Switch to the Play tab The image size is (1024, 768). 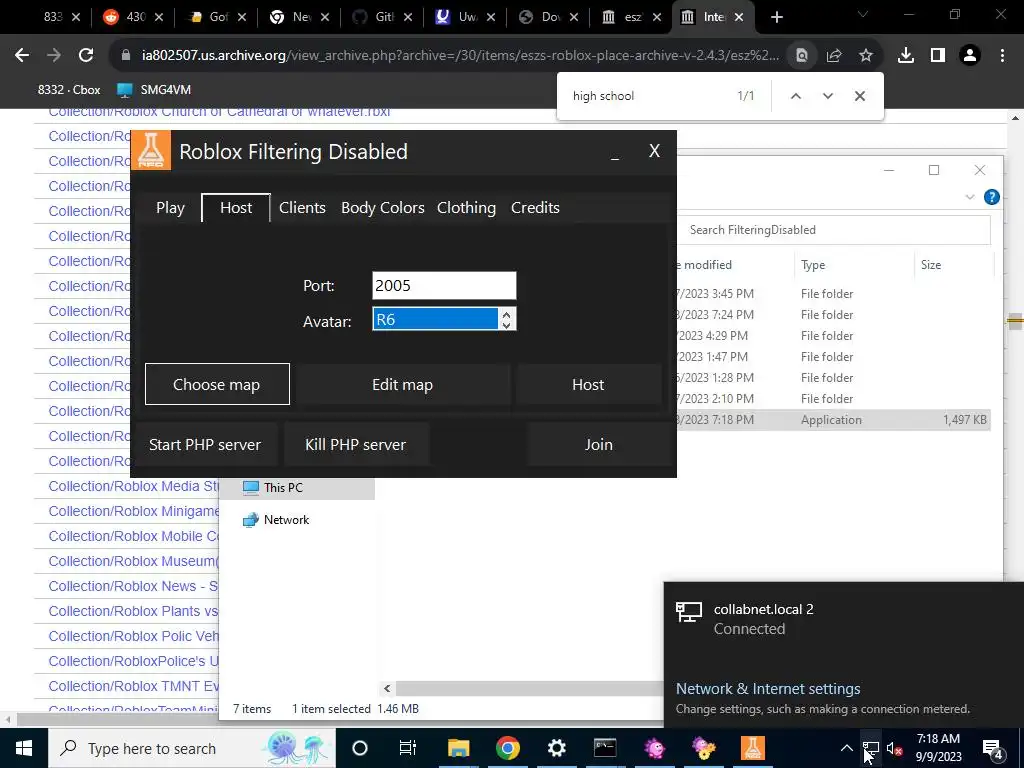pos(170,208)
